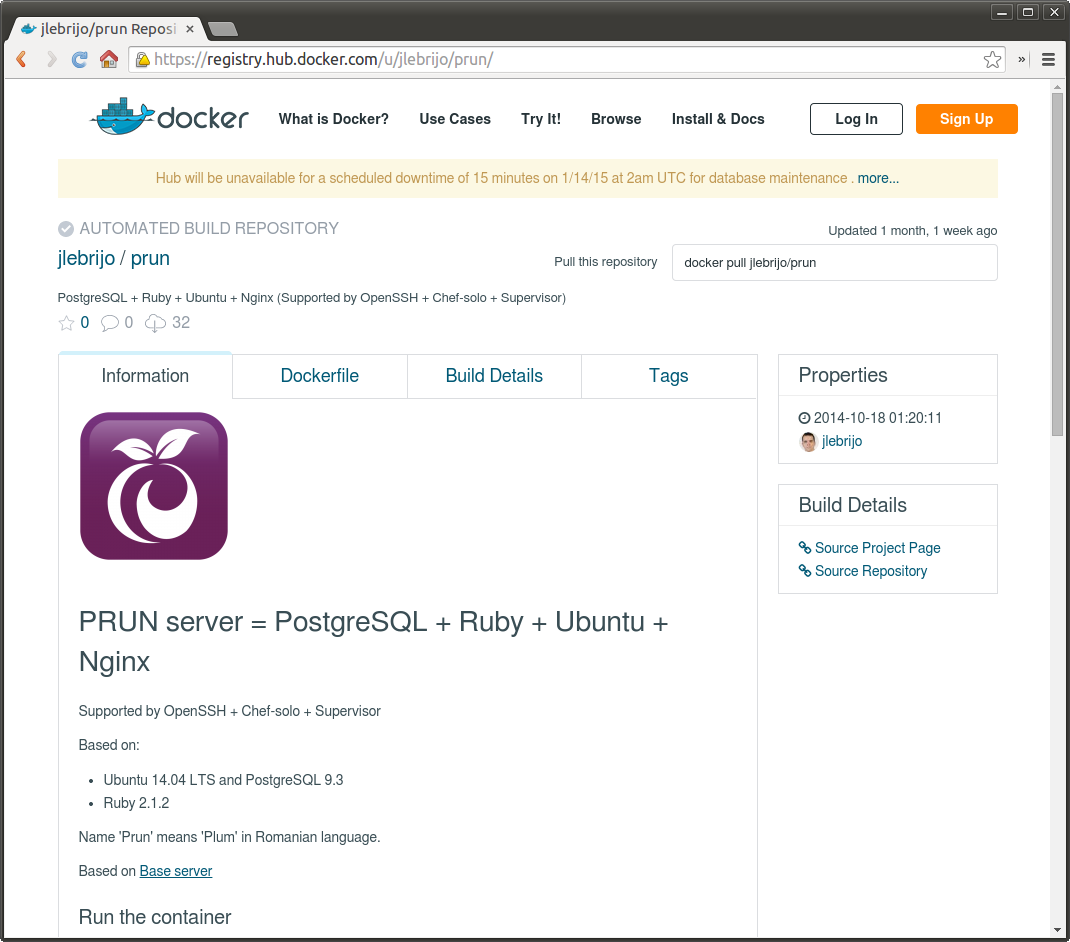Switch to the Build Details tab
The height and width of the screenshot is (942, 1070).
click(x=494, y=375)
